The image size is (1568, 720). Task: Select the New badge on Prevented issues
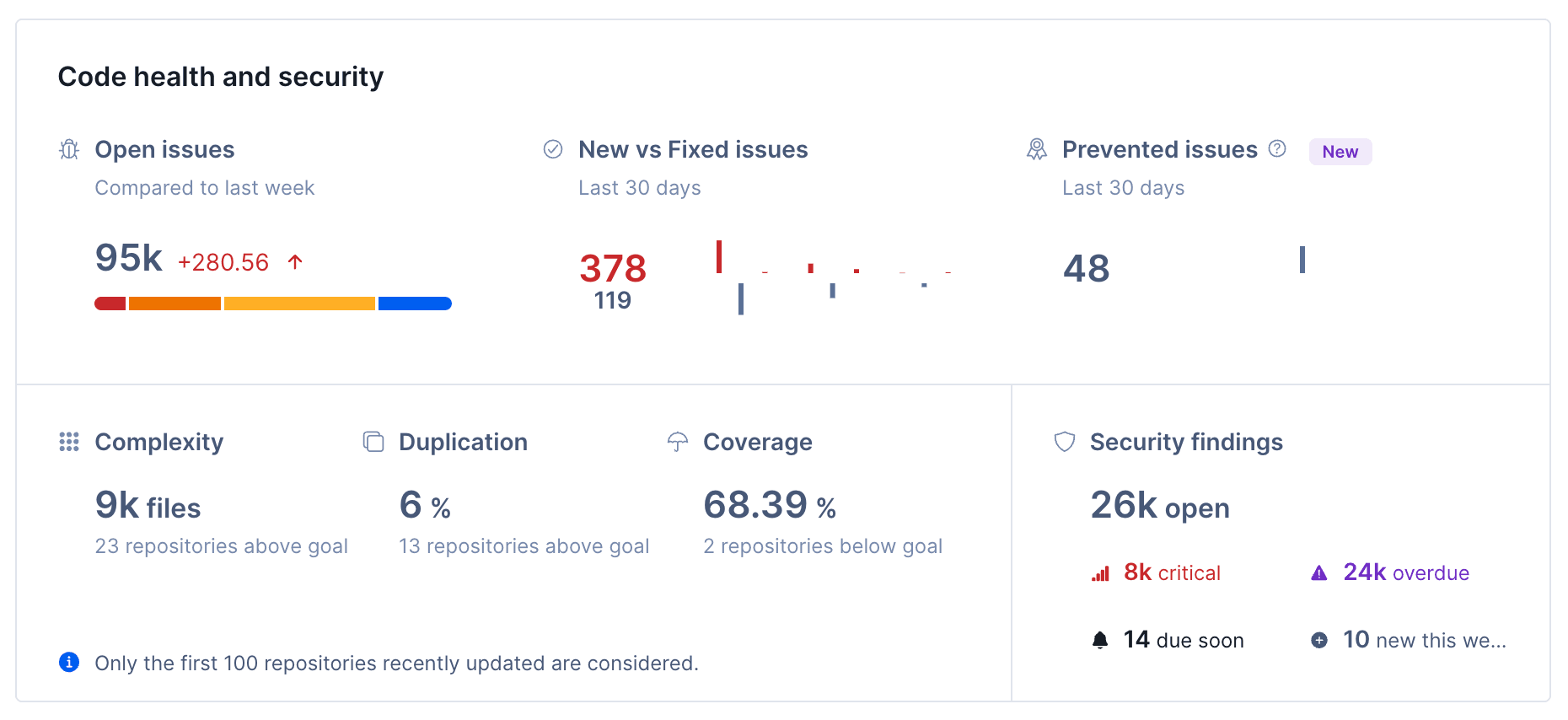pos(1340,152)
